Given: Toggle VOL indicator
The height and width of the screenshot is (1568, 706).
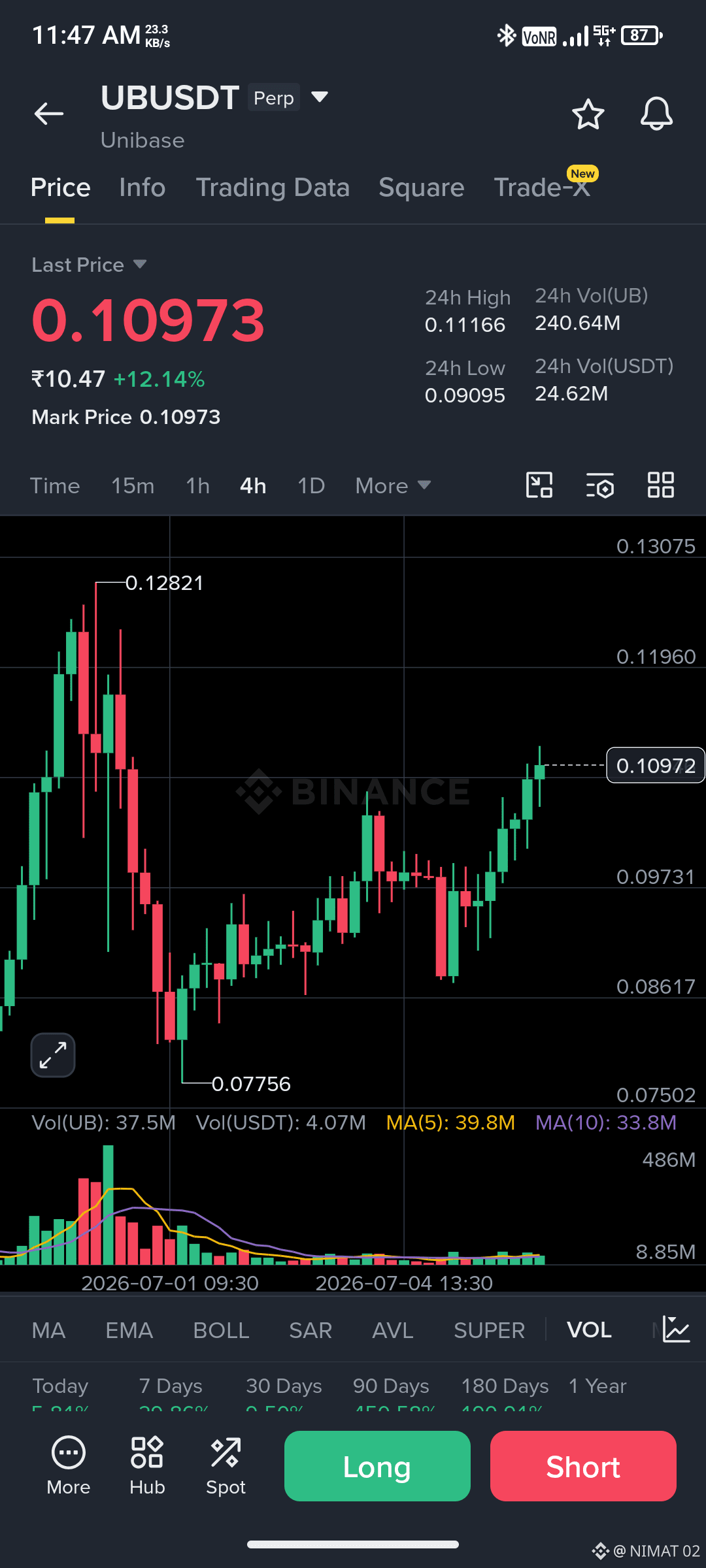Looking at the screenshot, I should pyautogui.click(x=589, y=1330).
